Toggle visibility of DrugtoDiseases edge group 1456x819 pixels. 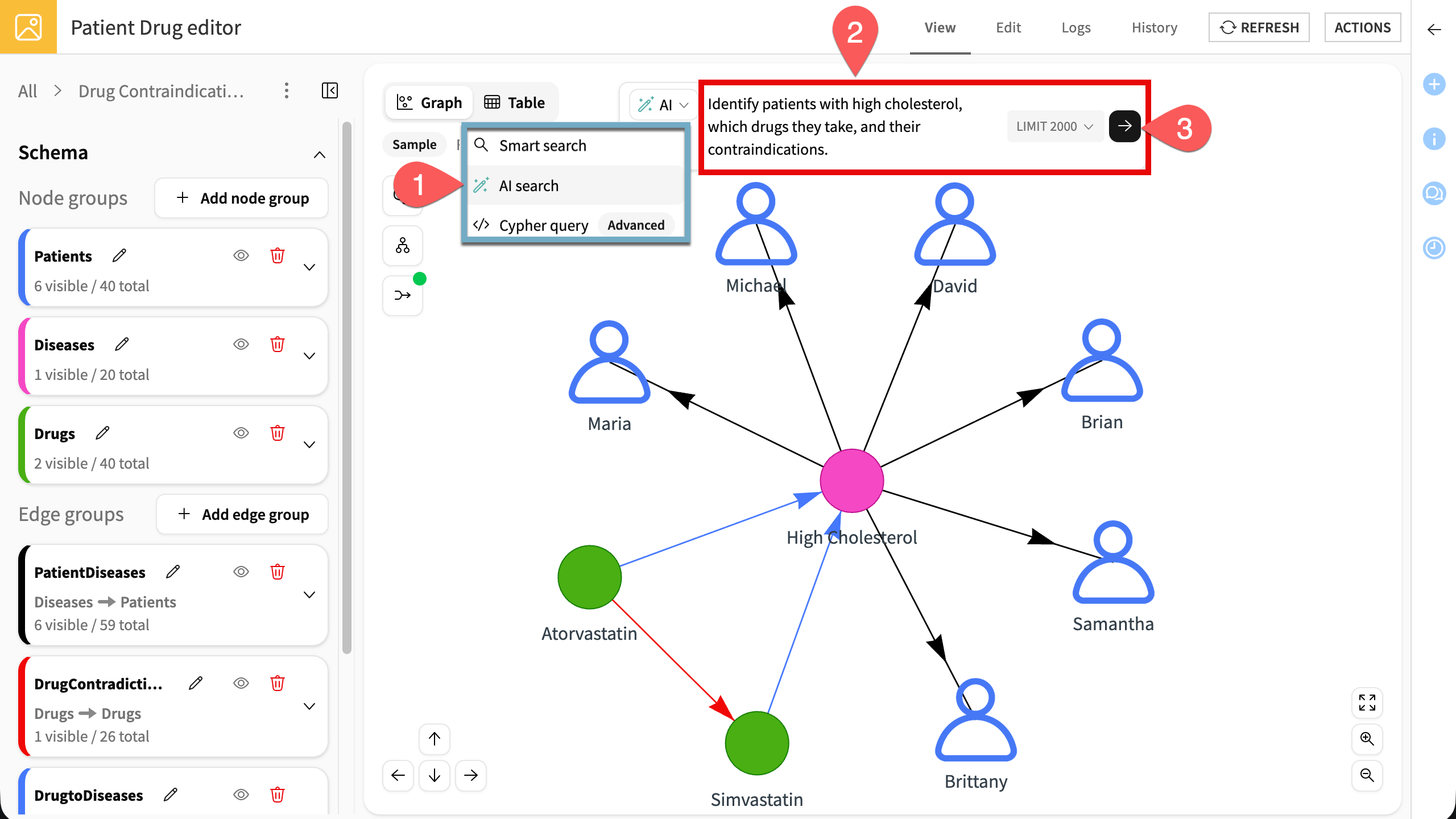[x=241, y=795]
